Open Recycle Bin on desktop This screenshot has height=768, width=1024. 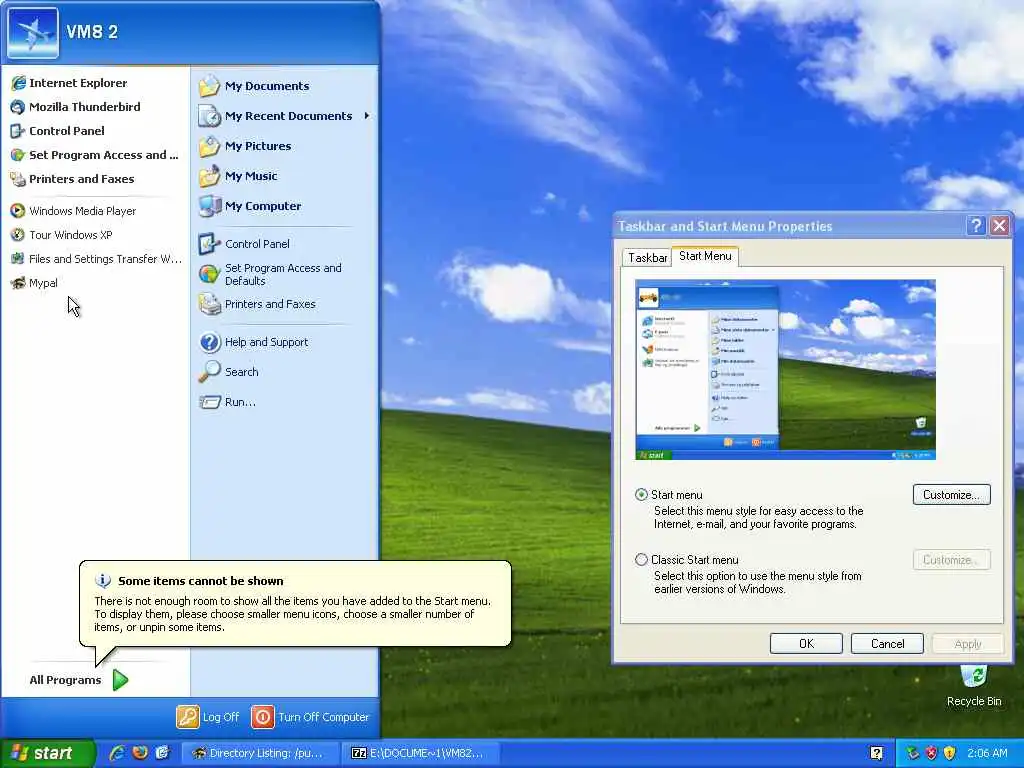pyautogui.click(x=974, y=686)
